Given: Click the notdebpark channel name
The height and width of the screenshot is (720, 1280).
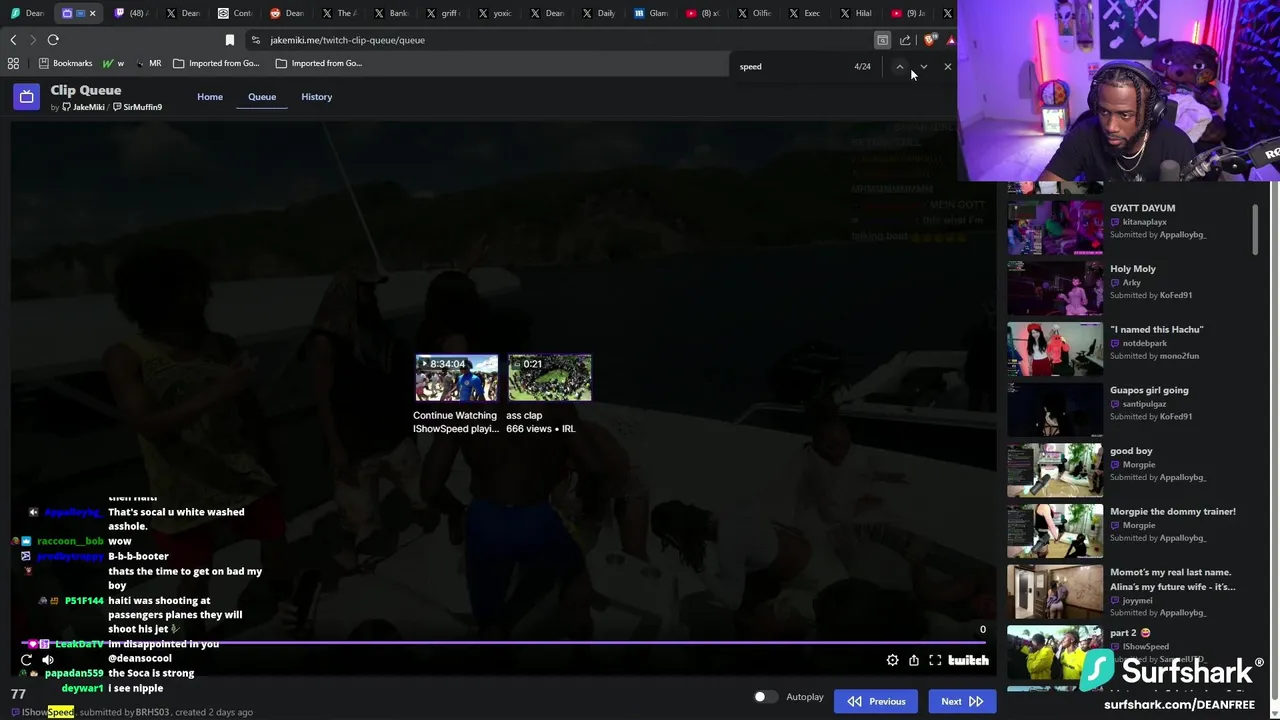Looking at the screenshot, I should [x=1144, y=343].
